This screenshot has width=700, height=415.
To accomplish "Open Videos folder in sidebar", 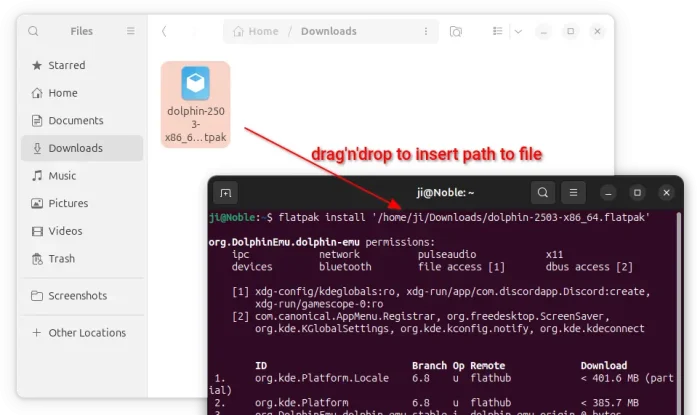I will [82, 231].
